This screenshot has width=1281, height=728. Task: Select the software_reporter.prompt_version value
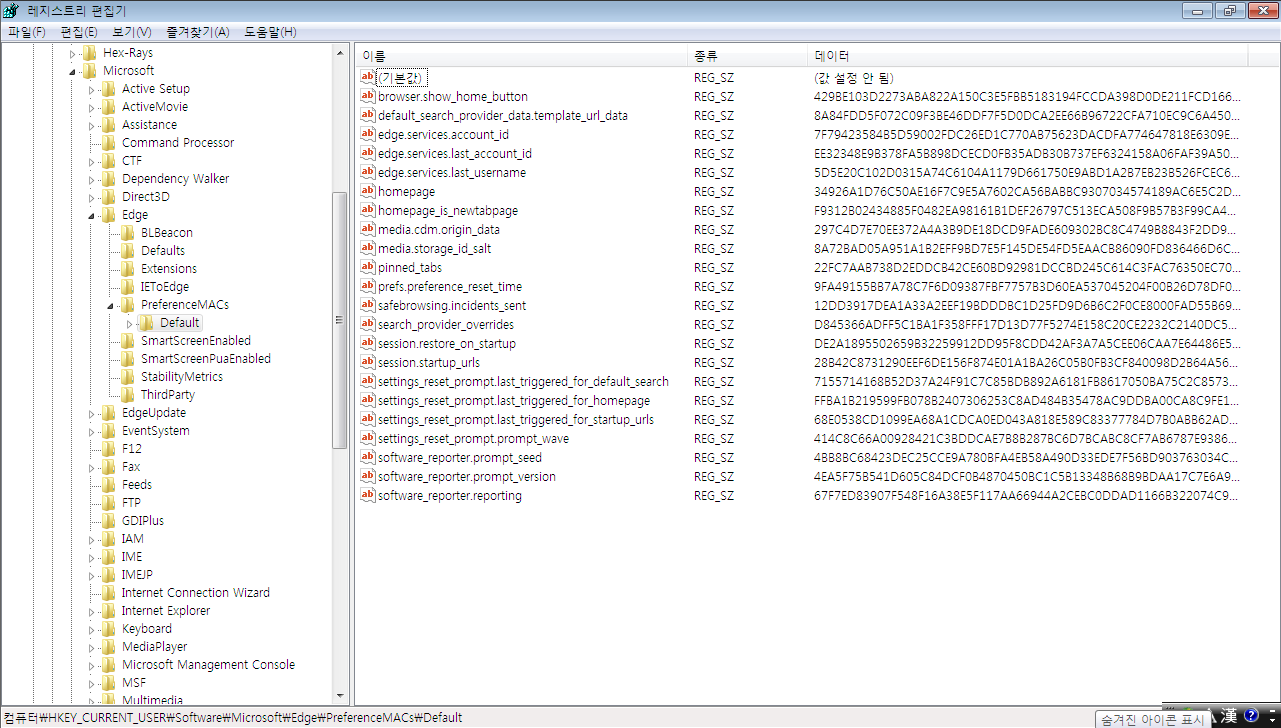(x=466, y=476)
